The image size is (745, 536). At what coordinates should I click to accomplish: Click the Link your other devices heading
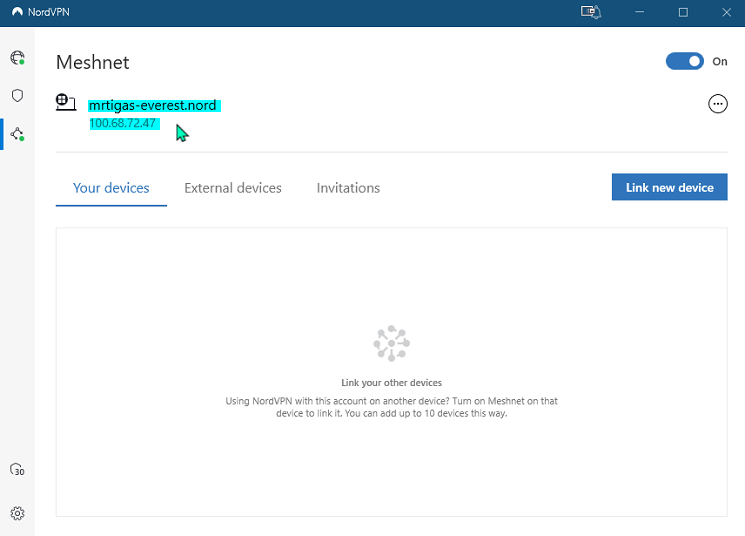(392, 383)
